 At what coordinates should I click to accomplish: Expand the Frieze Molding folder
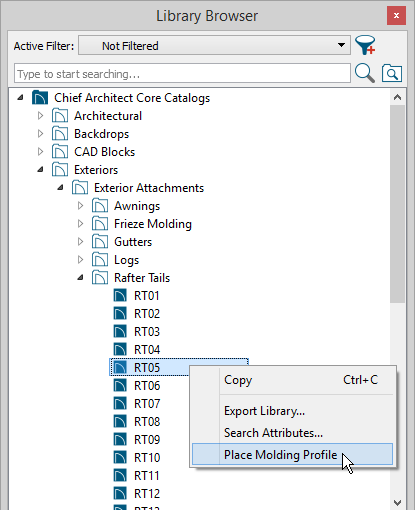pyautogui.click(x=80, y=224)
